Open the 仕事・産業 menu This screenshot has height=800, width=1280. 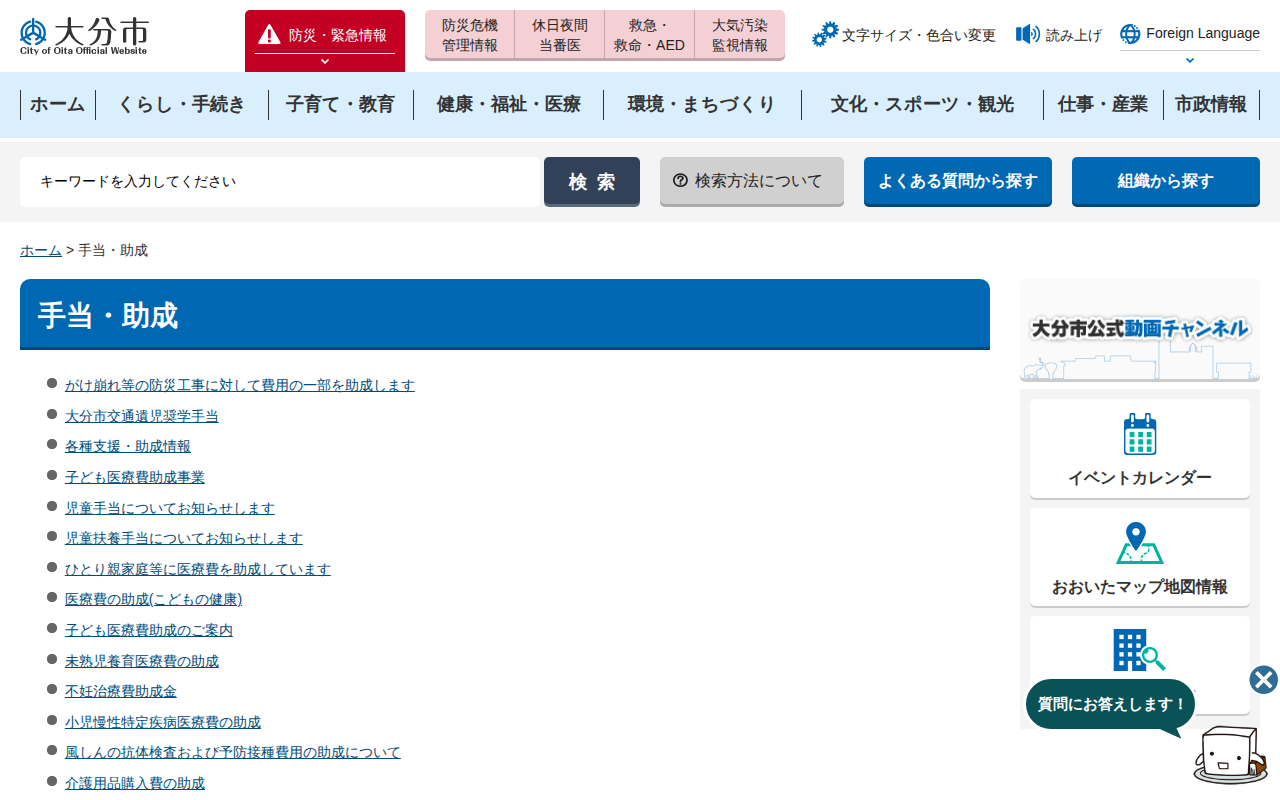pyautogui.click(x=1103, y=104)
